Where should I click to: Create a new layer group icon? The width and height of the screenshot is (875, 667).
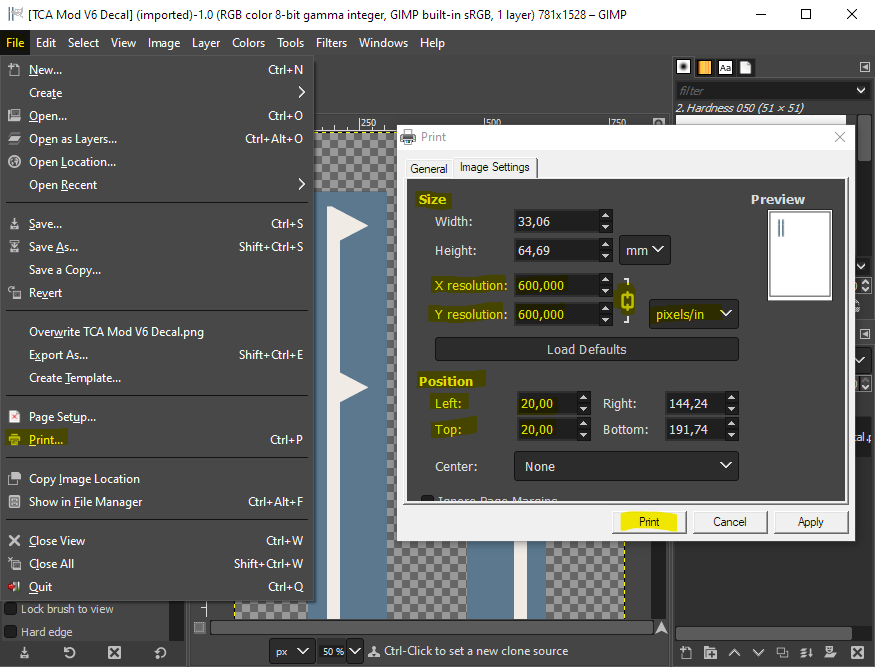click(710, 652)
